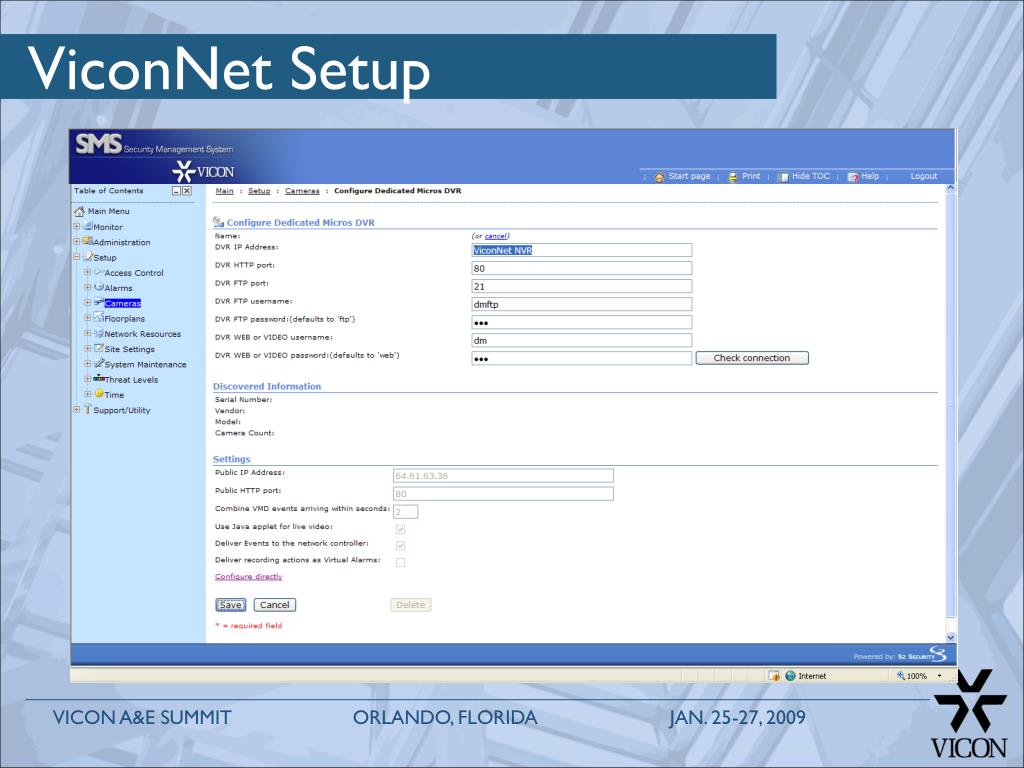Click the Threat Levels icon
This screenshot has width=1024, height=768.
pyautogui.click(x=99, y=378)
